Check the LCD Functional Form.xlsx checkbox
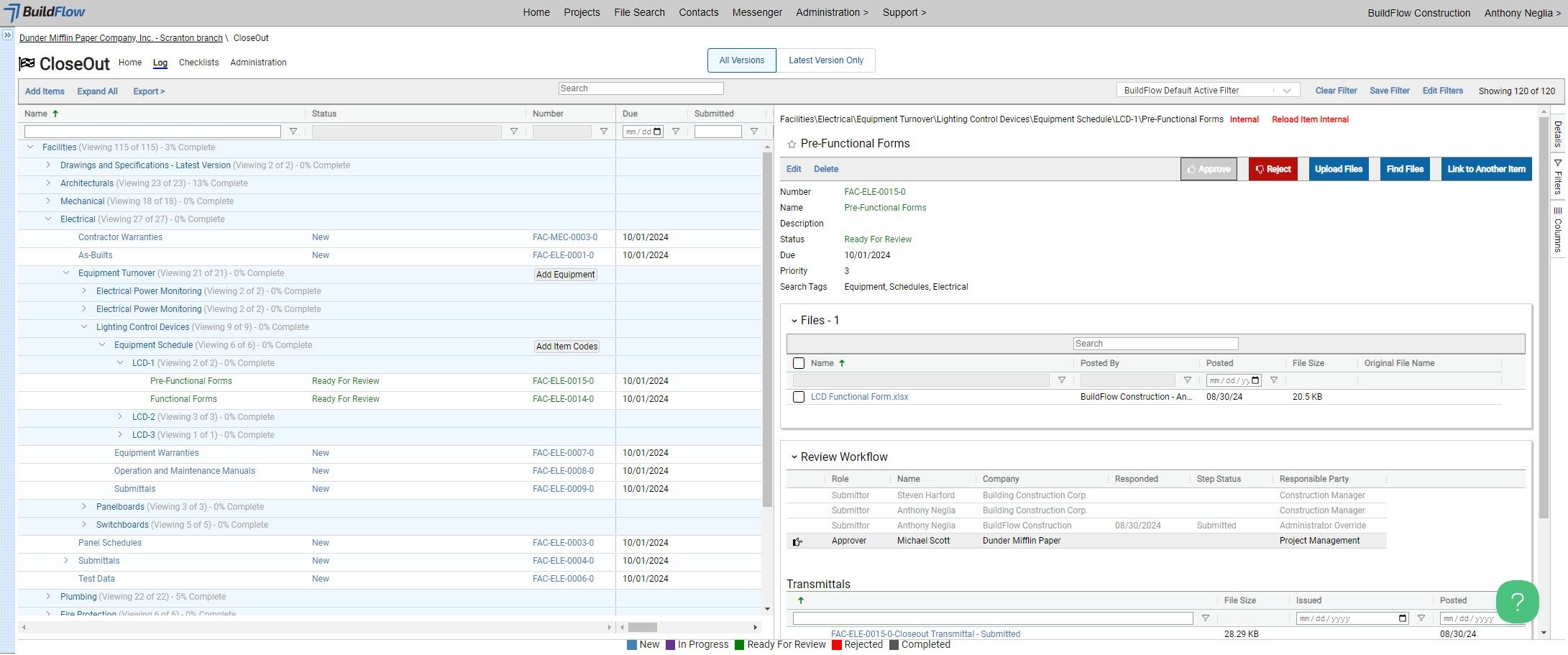This screenshot has height=655, width=1568. 798,397
